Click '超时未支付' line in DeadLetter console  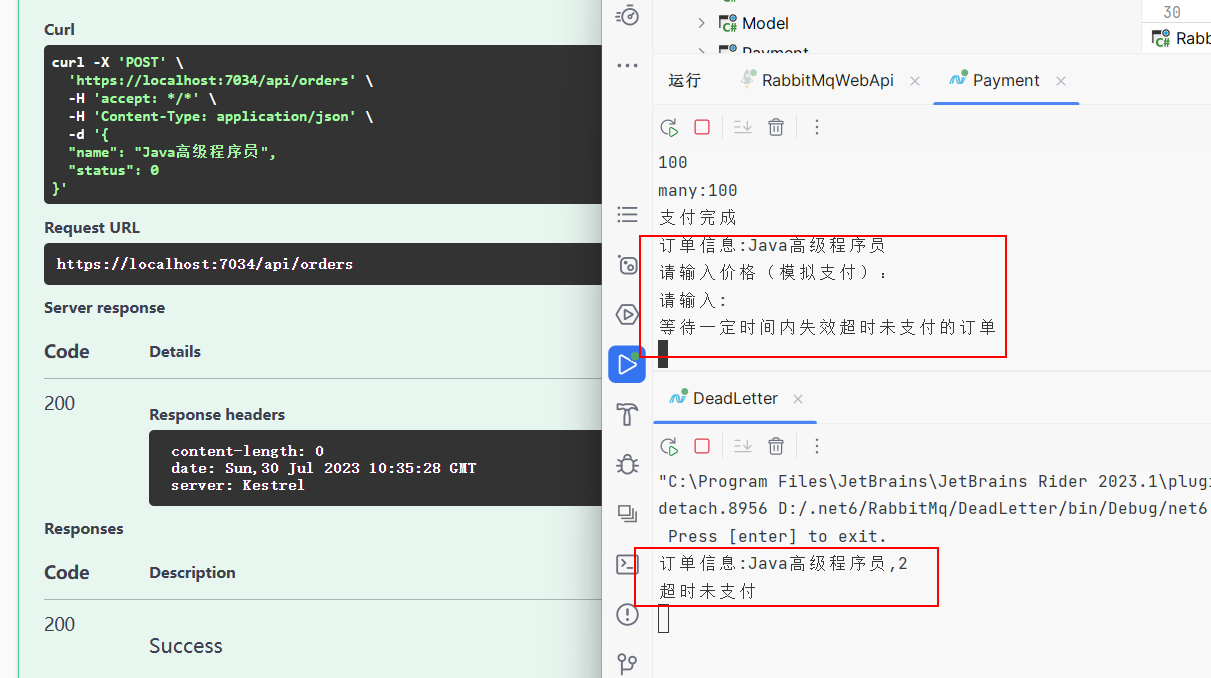click(707, 591)
